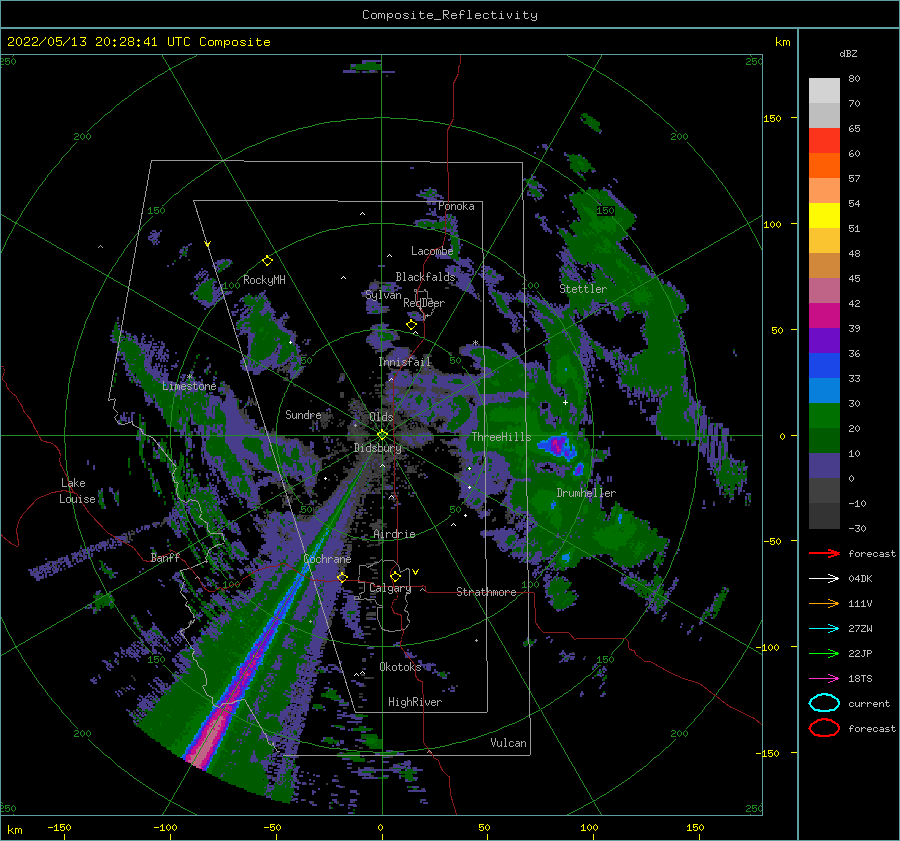Screen dimensions: 900x841
Task: Click the current legend label
Action: [868, 703]
